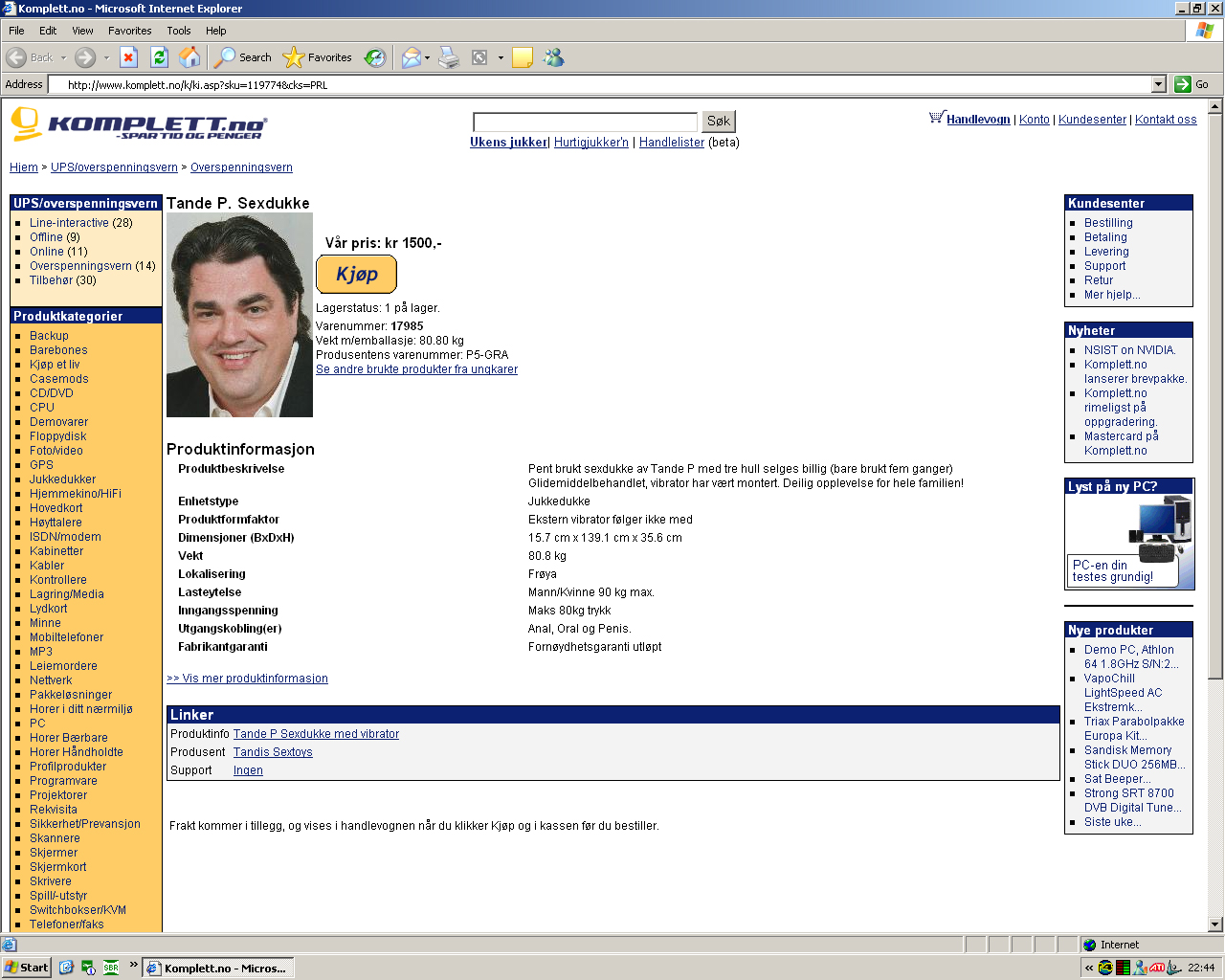Open the Help menu
Viewport: 1225px width, 980px height.
tap(216, 31)
